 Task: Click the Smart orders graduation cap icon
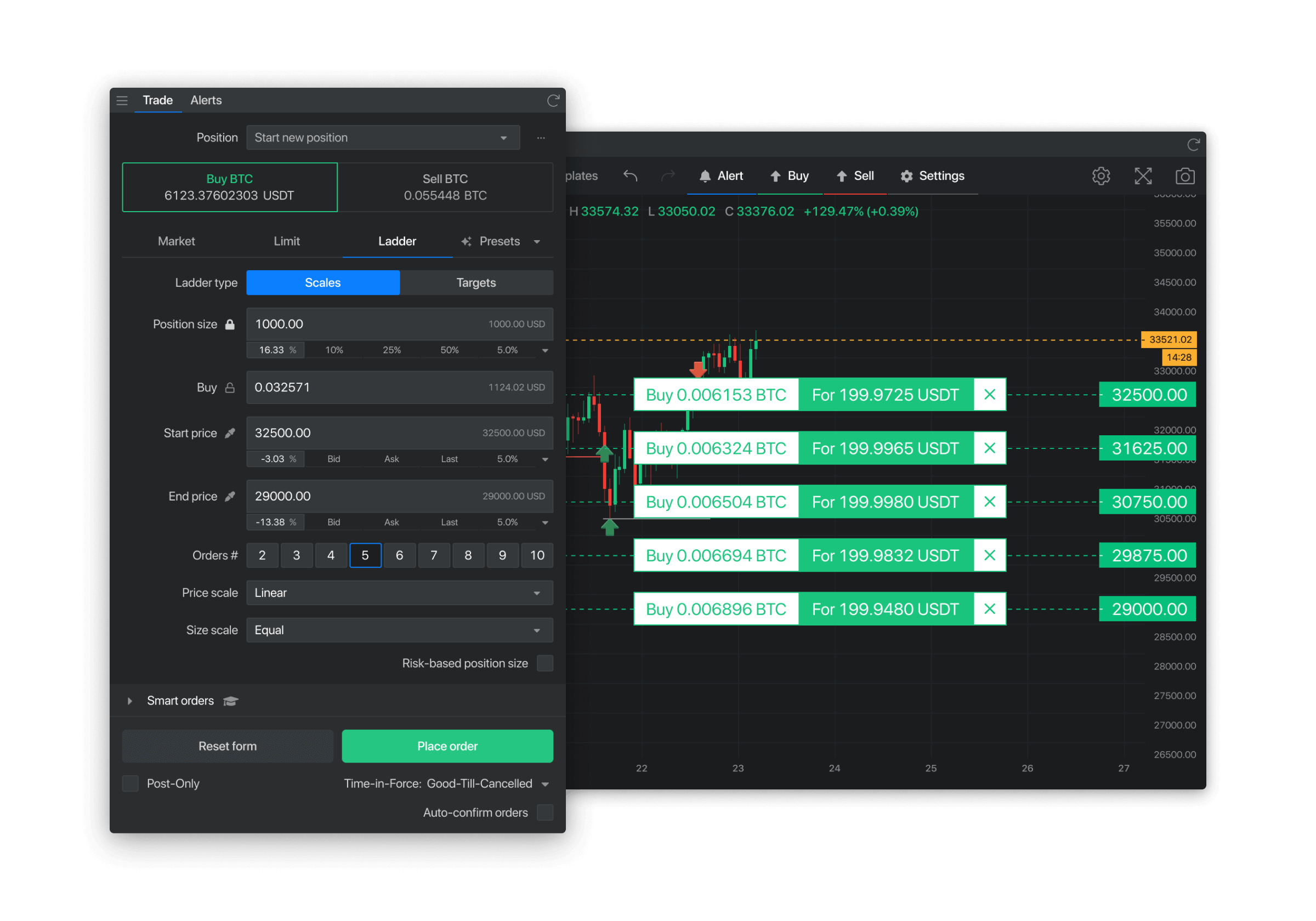click(230, 702)
